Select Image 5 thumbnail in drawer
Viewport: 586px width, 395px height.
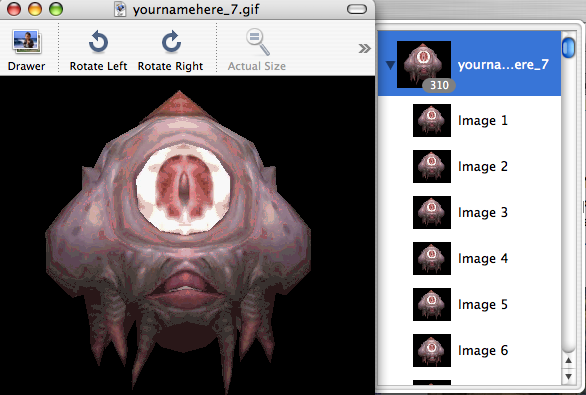point(432,304)
